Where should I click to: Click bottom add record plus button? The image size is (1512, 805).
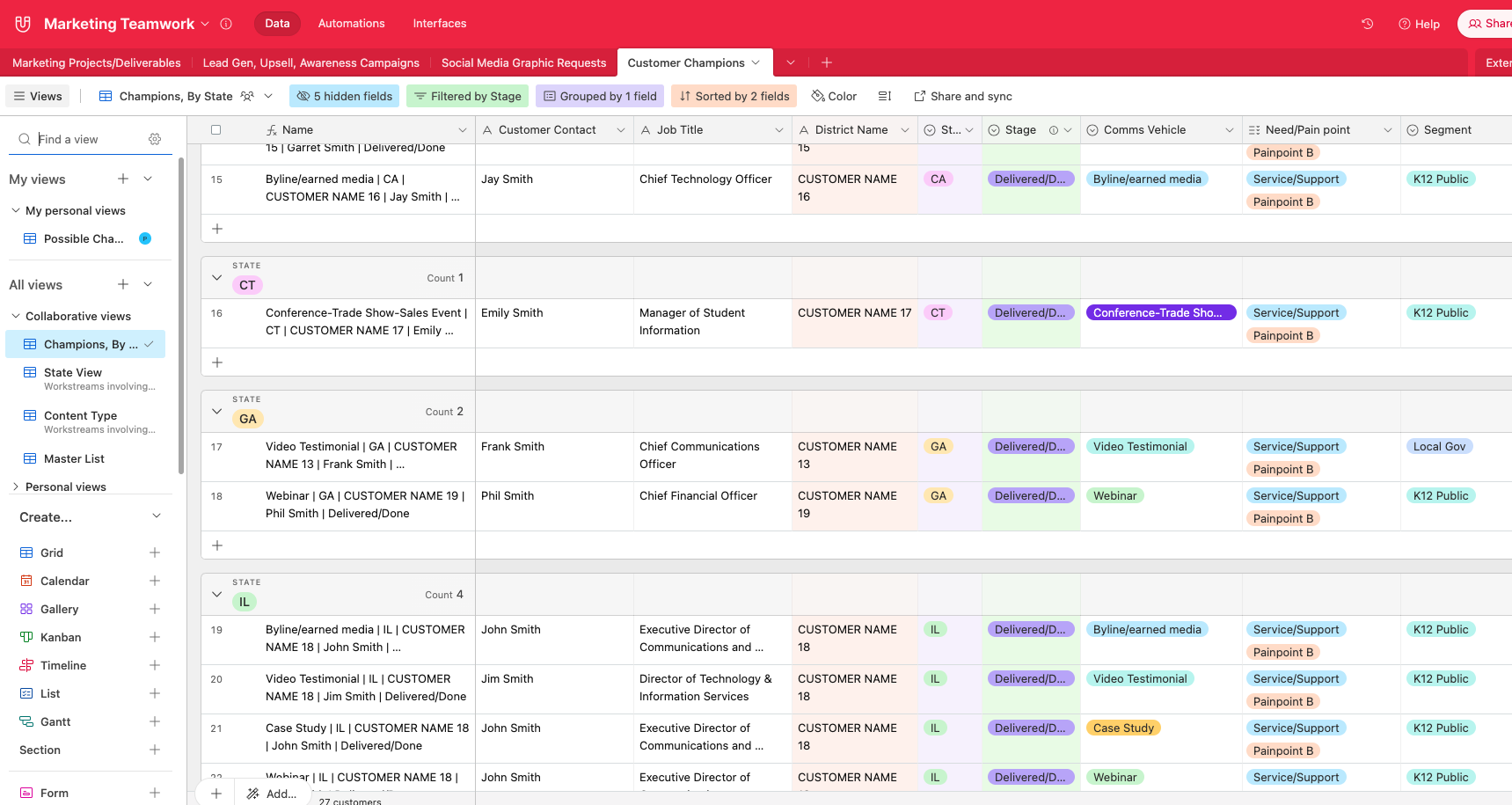[x=216, y=793]
